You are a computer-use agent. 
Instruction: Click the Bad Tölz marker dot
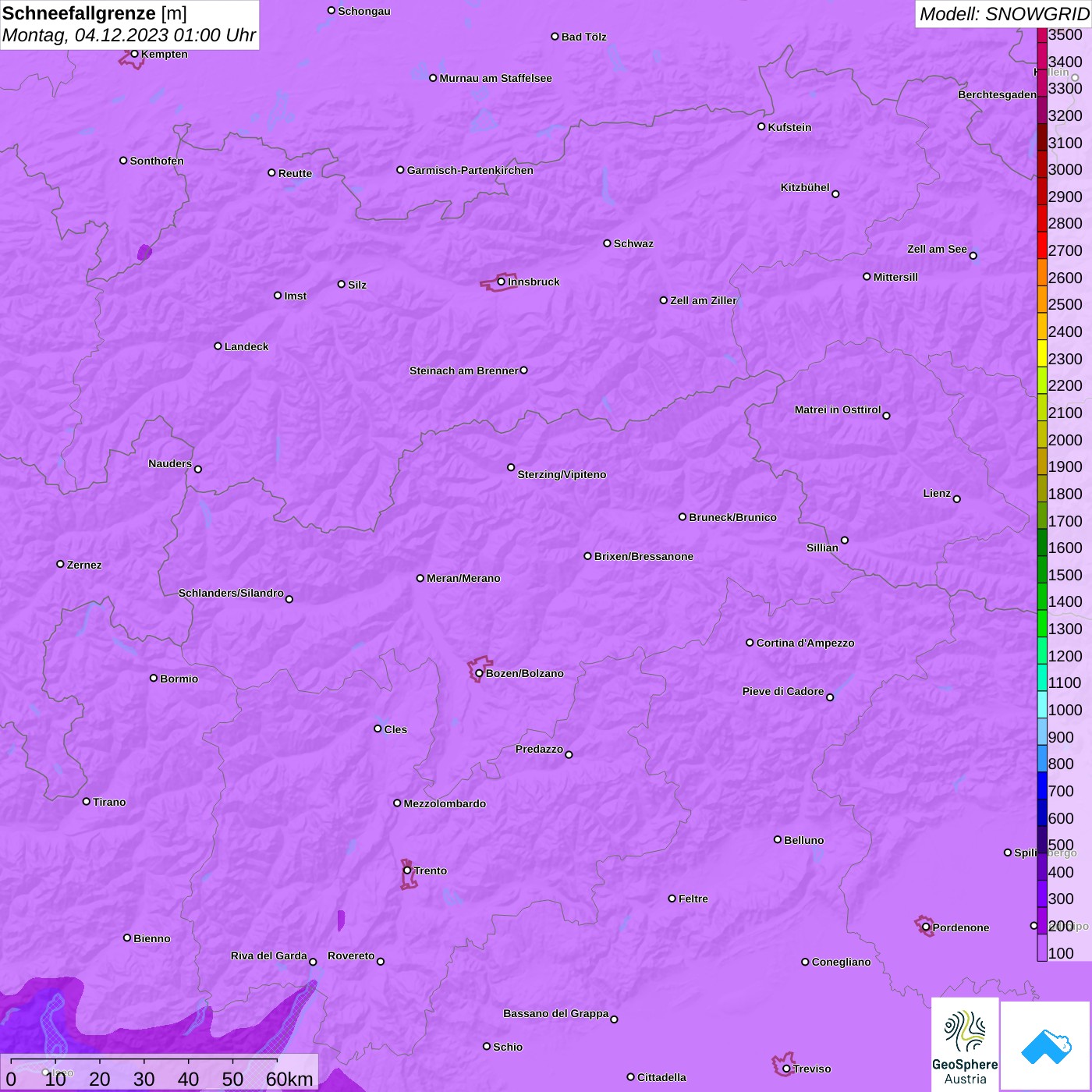(x=555, y=37)
